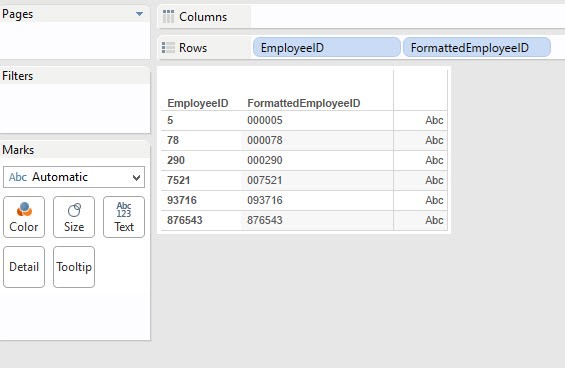Select formatted value 876543 in second column
565x368 pixels.
click(x=265, y=220)
